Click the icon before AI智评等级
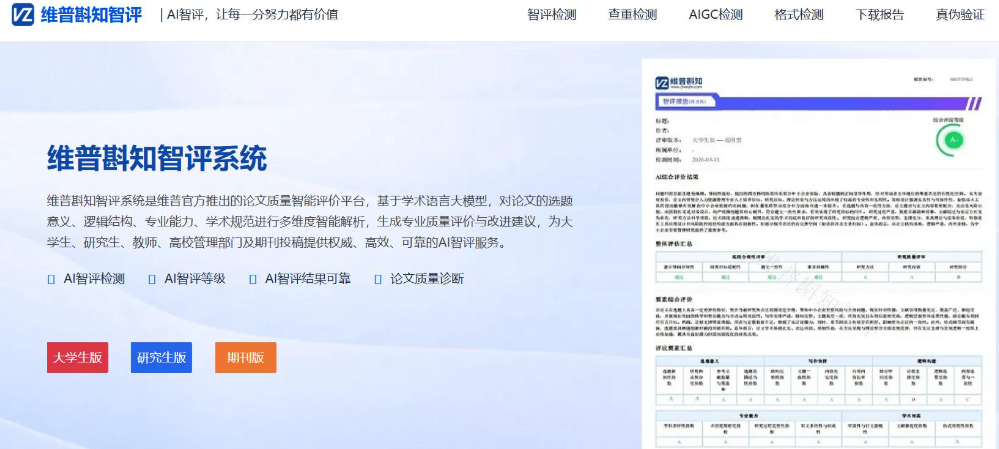Viewport: 999px width, 449px height. [x=152, y=279]
